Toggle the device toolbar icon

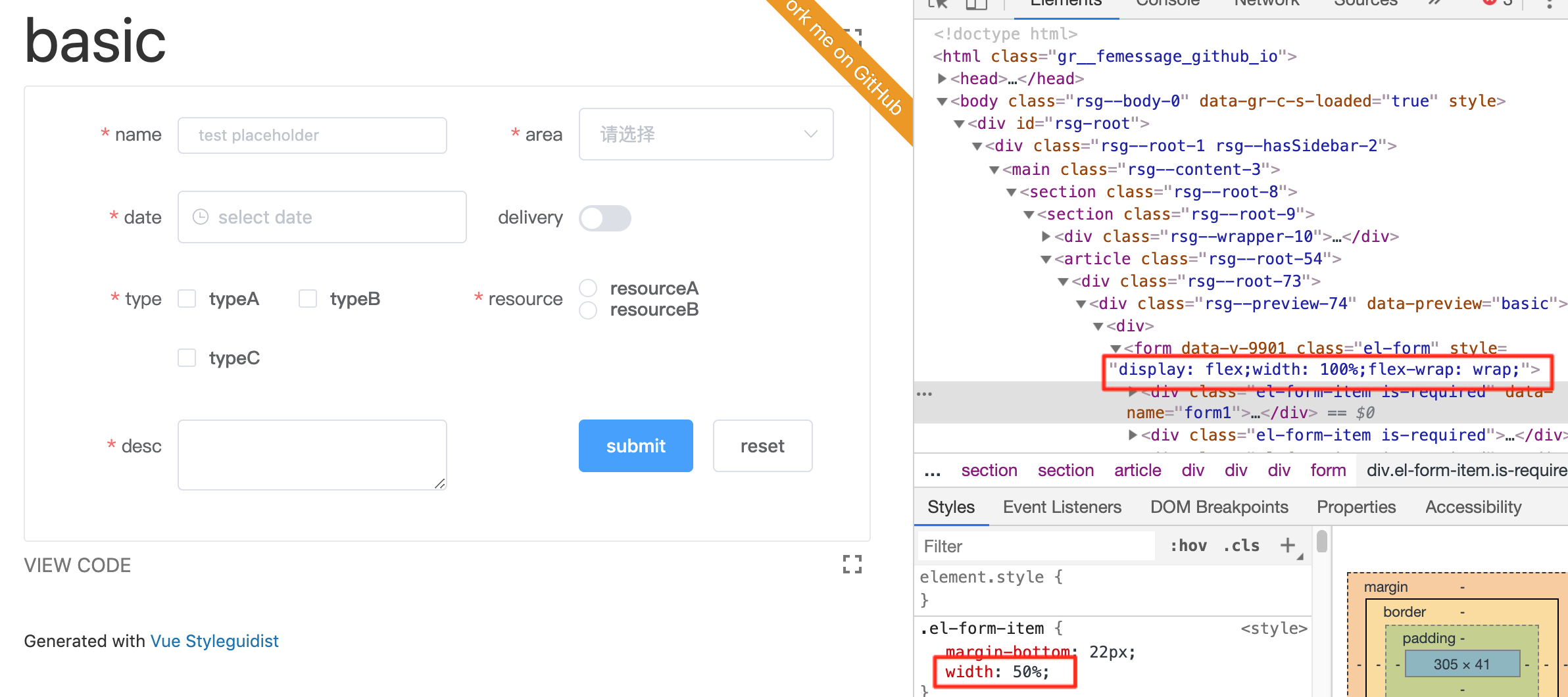tap(975, 5)
